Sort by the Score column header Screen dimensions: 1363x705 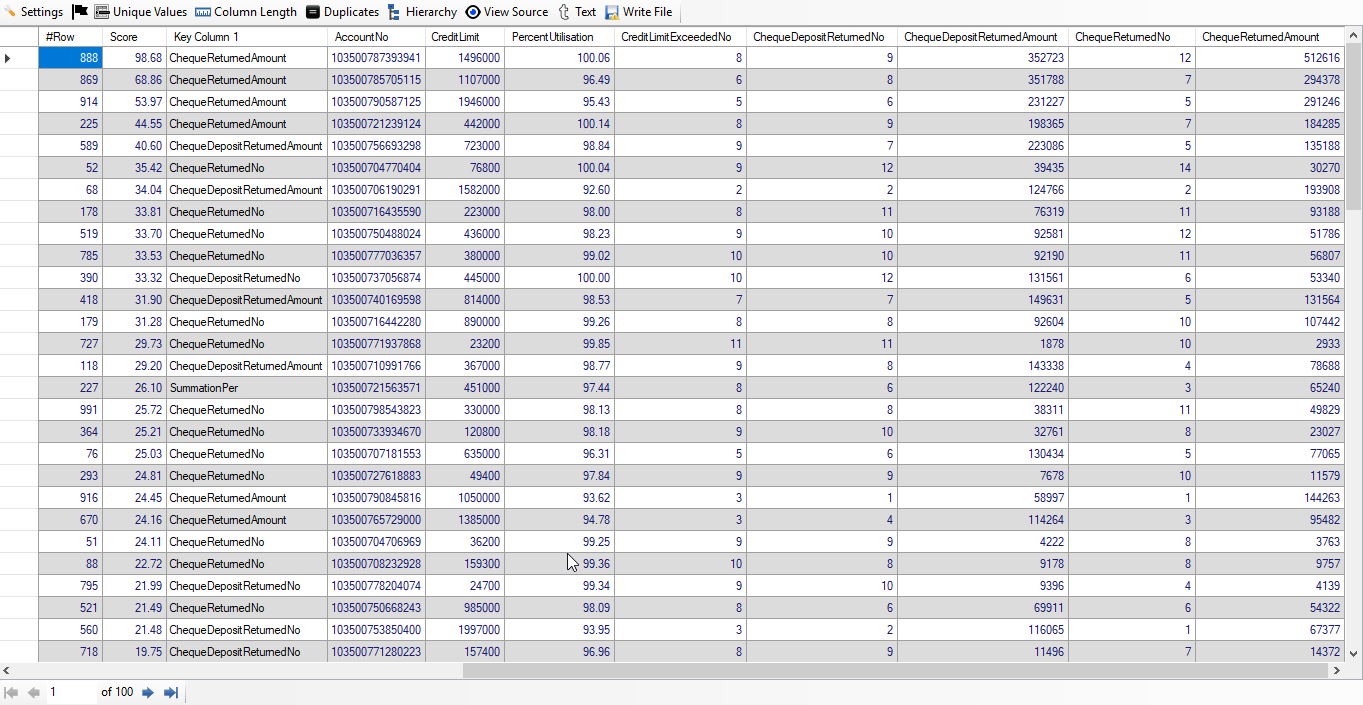[124, 37]
